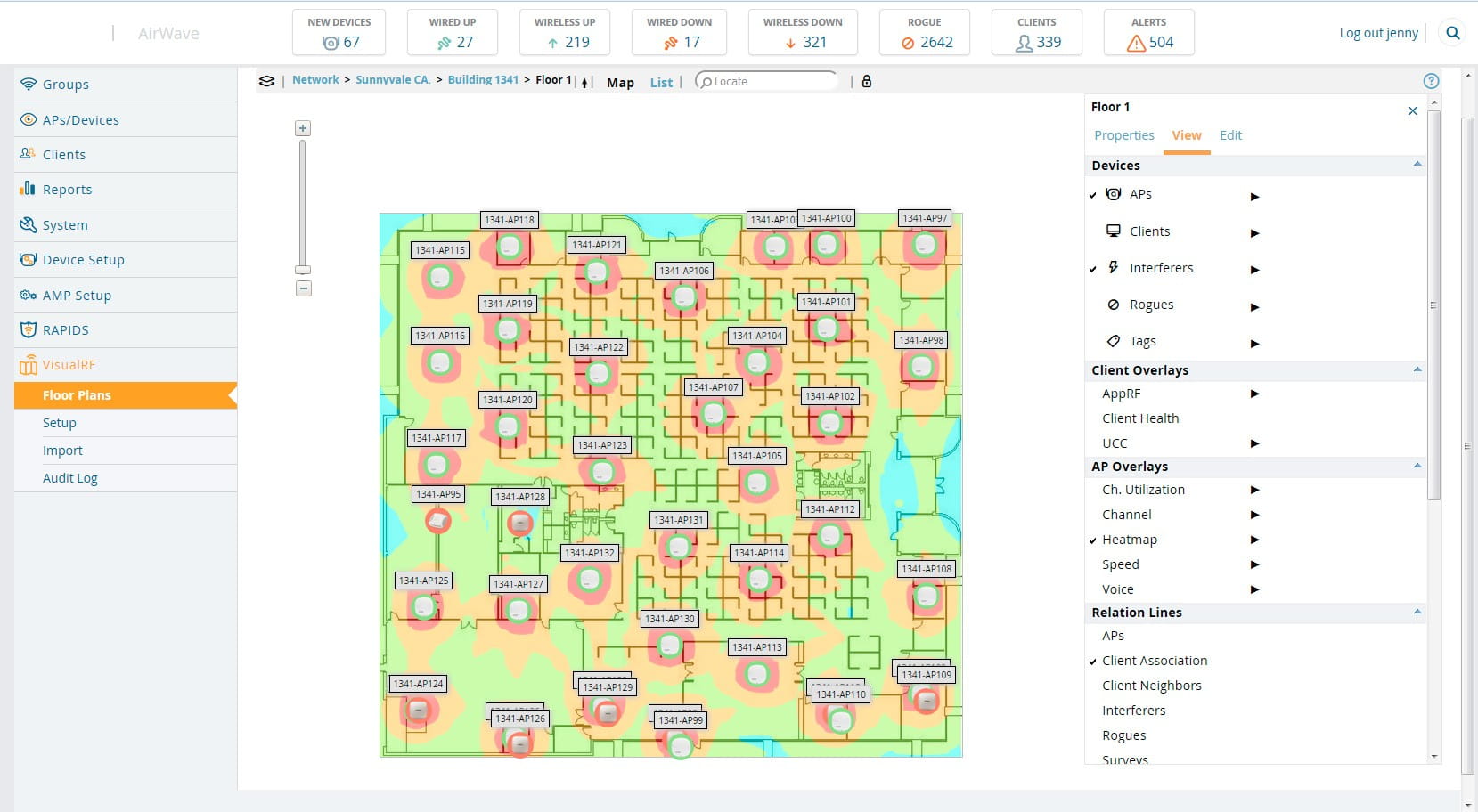Click the map zoom slider handle
Image resolution: width=1478 pixels, height=812 pixels.
click(303, 269)
